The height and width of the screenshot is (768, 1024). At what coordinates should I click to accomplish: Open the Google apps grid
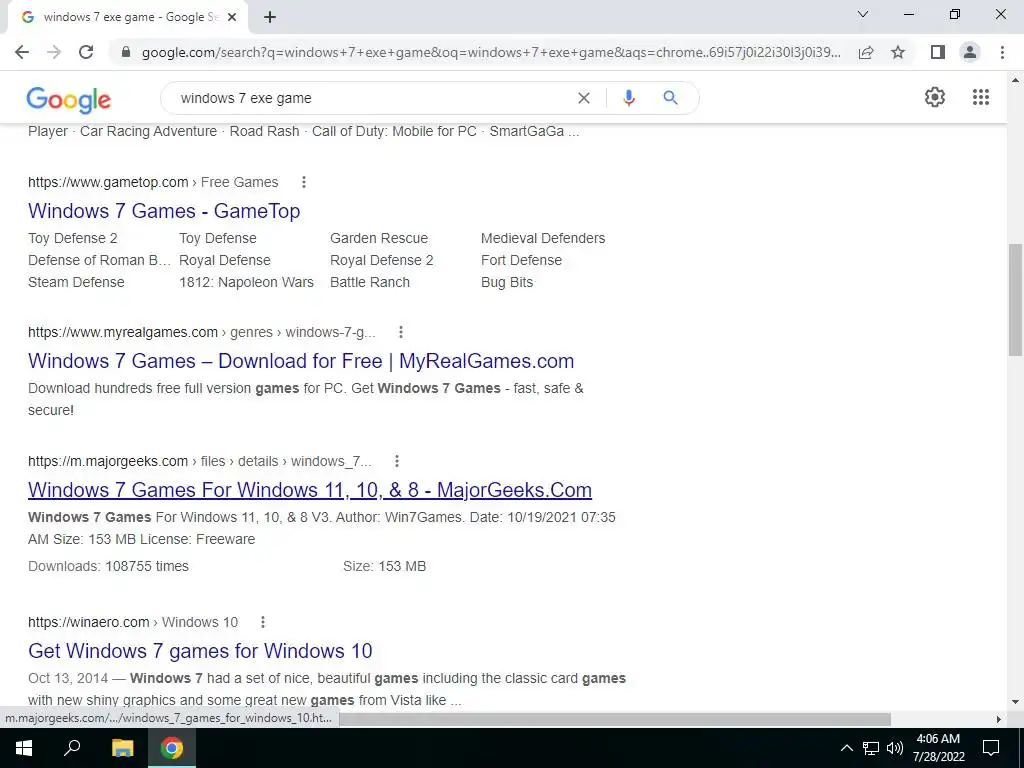pyautogui.click(x=980, y=97)
